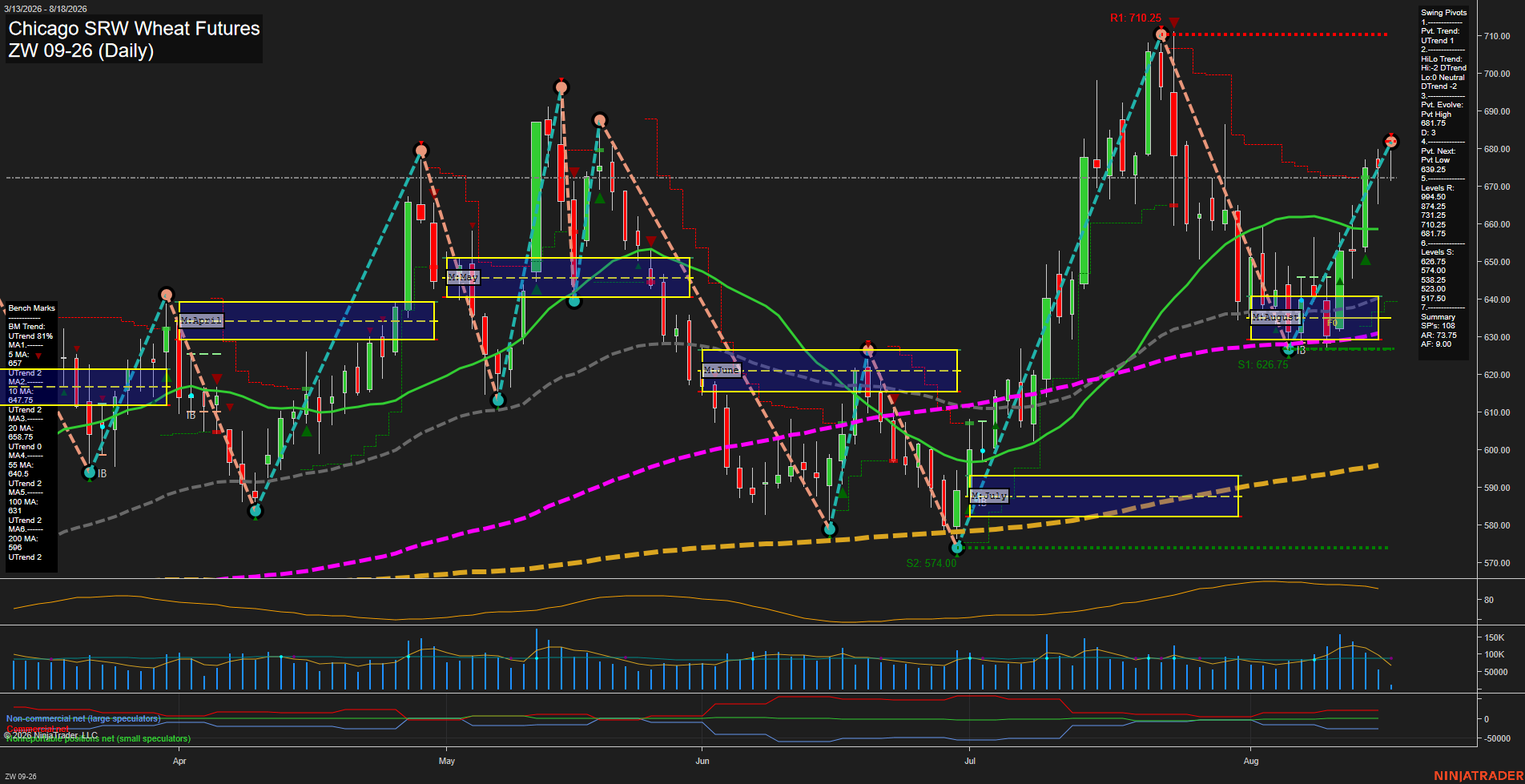Click the Non-commercial net legend entry
Viewport: 1525px width, 784px height.
(x=83, y=718)
